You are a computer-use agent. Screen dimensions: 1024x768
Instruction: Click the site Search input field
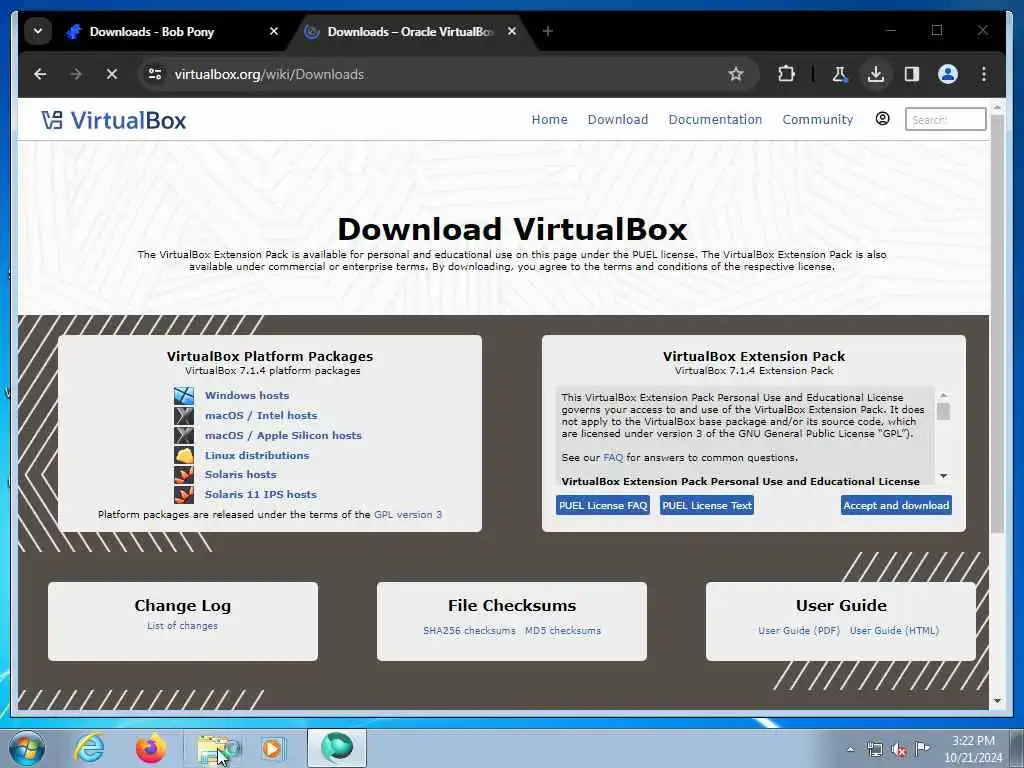[x=945, y=120]
